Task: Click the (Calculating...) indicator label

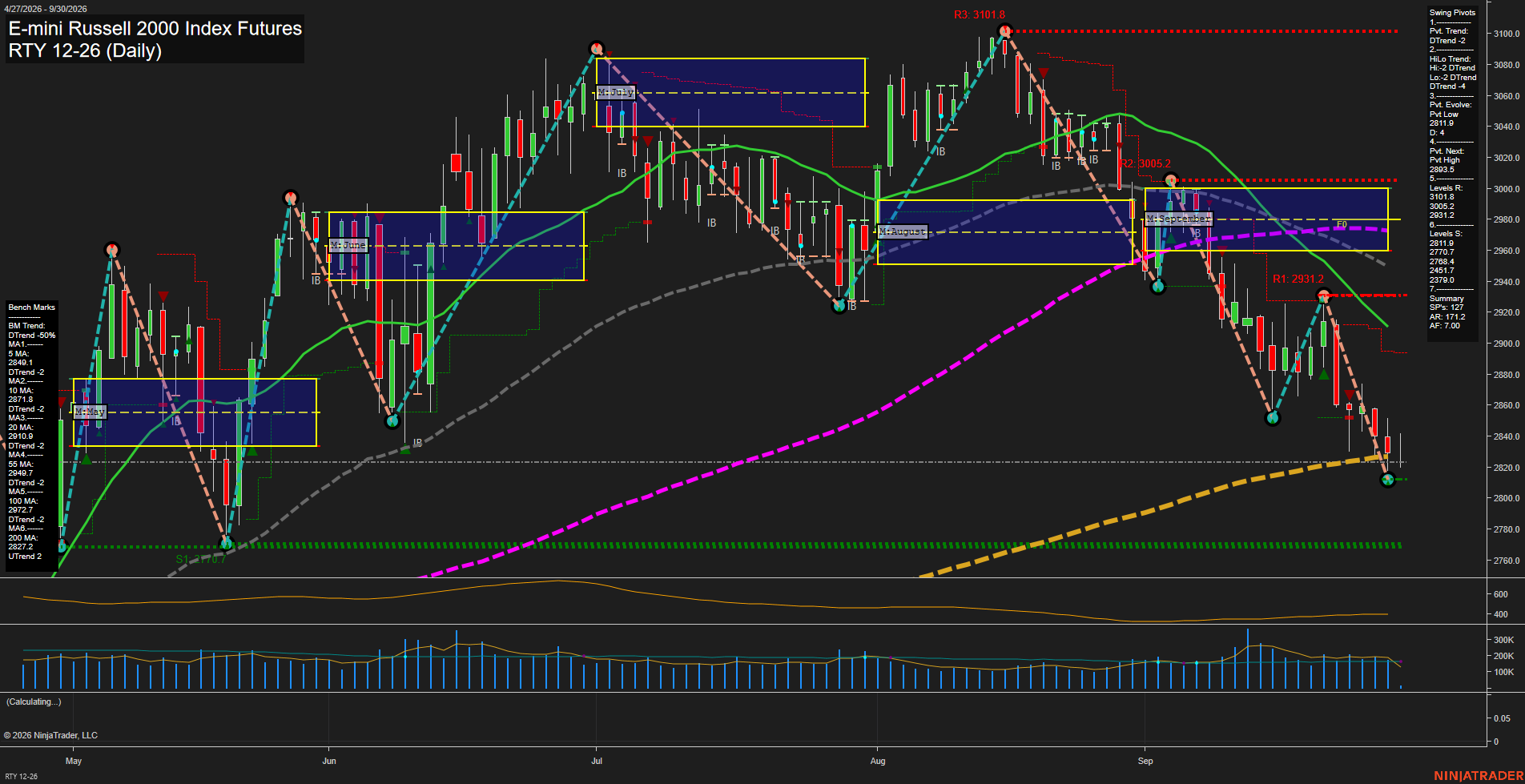Action: click(x=34, y=702)
